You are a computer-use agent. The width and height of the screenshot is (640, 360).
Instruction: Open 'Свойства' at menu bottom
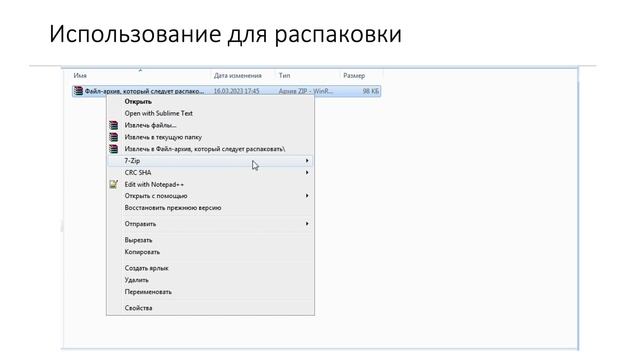[138, 308]
